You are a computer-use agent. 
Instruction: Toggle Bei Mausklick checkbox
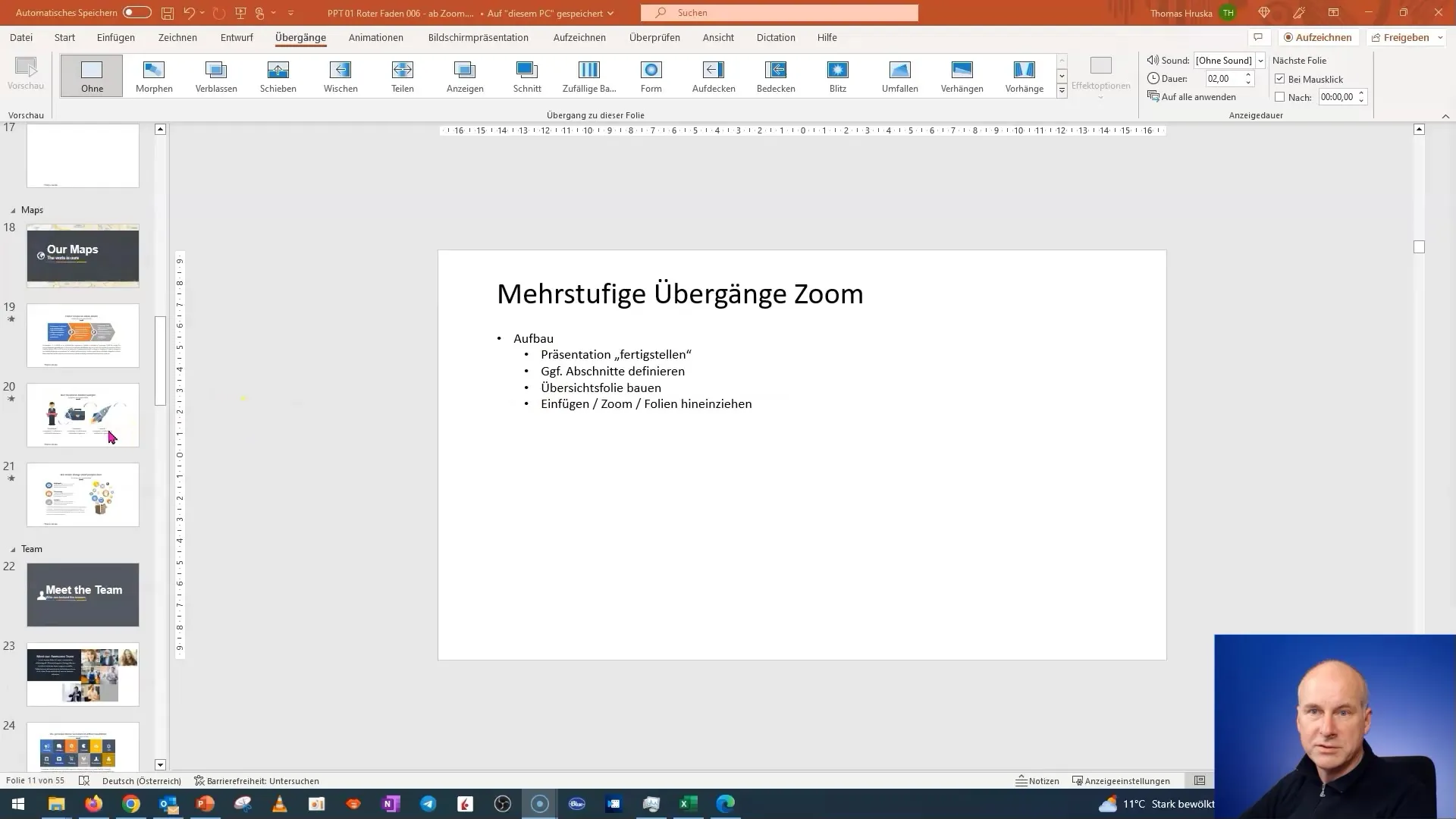tap(1279, 78)
